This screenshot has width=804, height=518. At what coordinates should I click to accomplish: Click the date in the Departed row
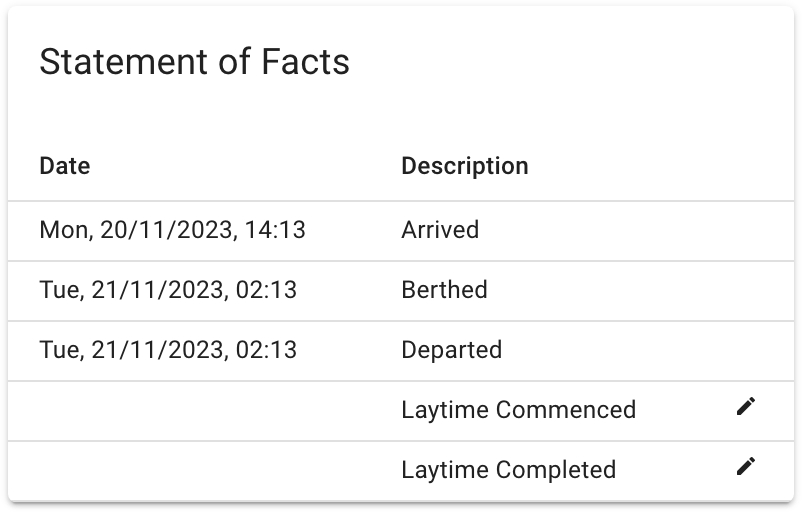[168, 350]
